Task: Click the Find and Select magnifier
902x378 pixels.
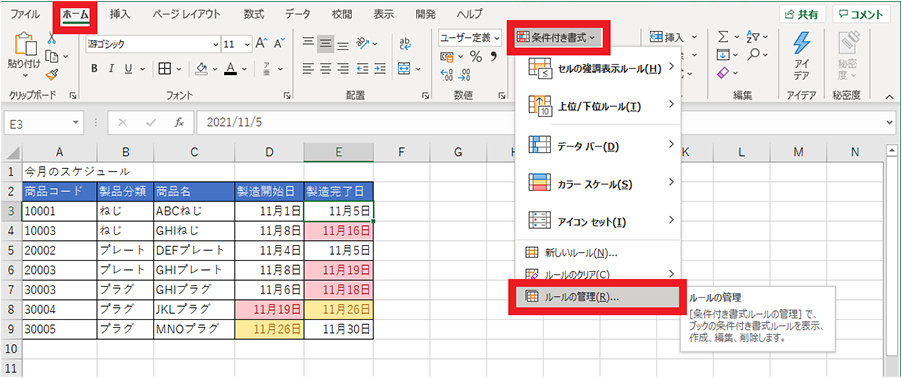Action: pos(753,55)
